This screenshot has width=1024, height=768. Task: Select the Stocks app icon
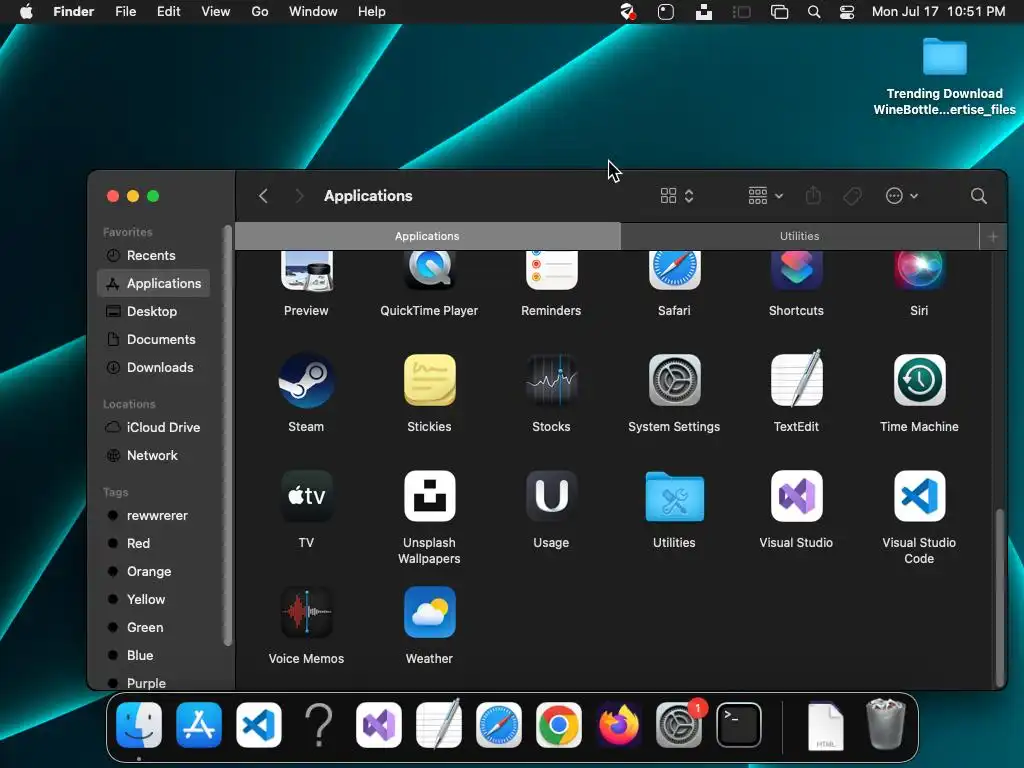(x=551, y=380)
